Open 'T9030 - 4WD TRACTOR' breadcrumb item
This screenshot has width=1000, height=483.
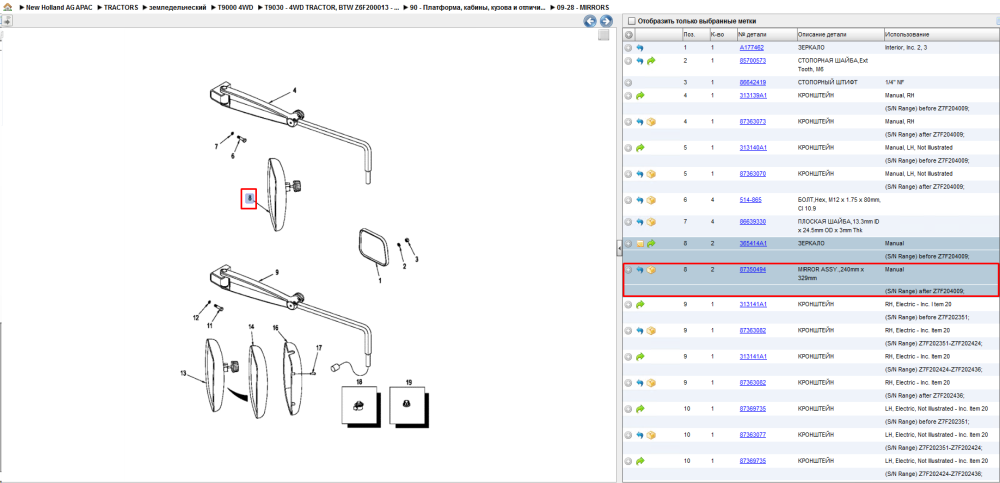coord(332,7)
